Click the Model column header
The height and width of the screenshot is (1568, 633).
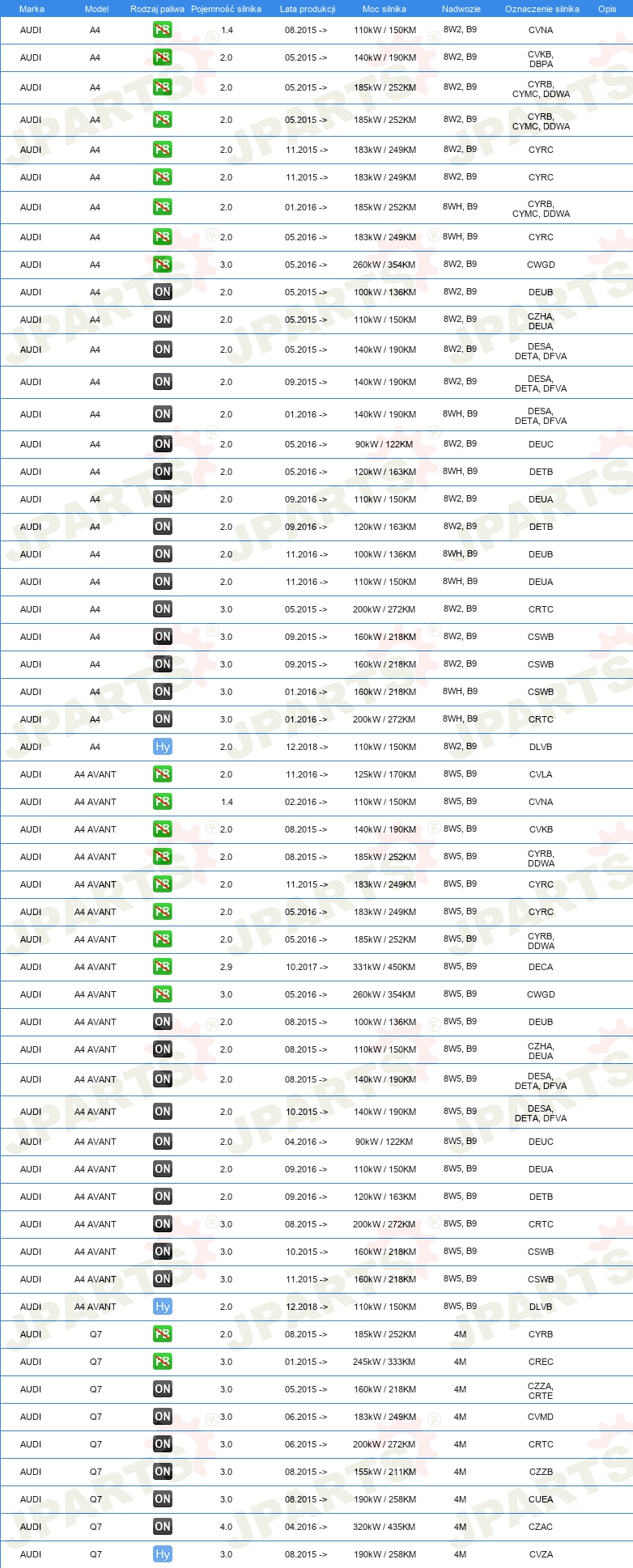click(96, 9)
